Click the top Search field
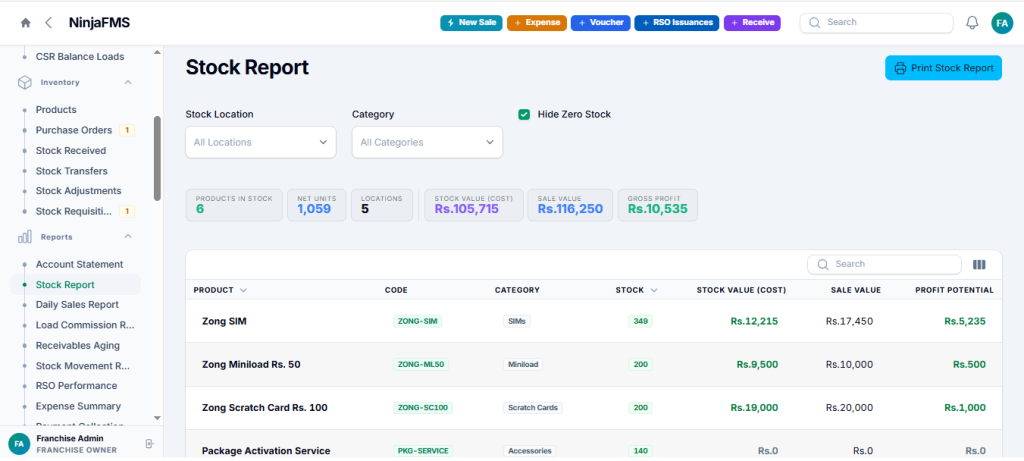The height and width of the screenshot is (461, 1024). point(876,22)
